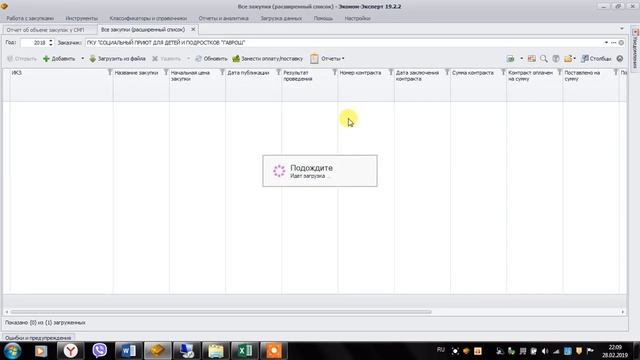
Task: Open Viber from the taskbar
Action: 99,351
